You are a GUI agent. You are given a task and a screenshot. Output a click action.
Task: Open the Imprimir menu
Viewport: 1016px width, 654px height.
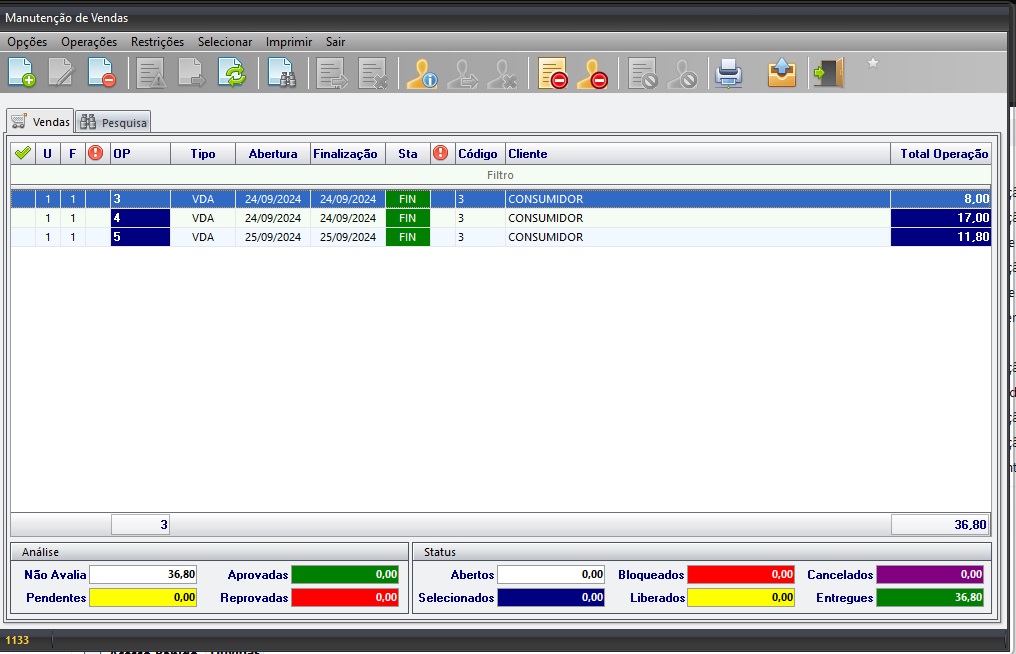pyautogui.click(x=289, y=42)
